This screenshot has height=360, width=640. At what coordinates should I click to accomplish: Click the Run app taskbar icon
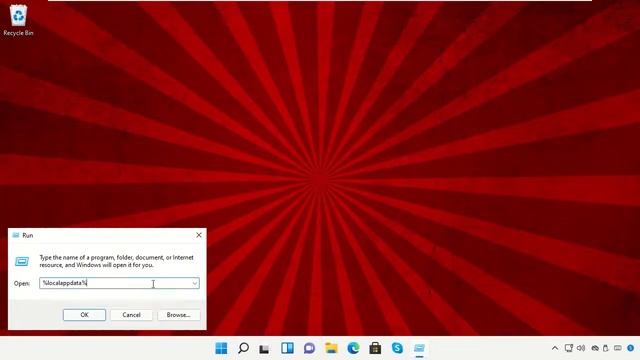coord(419,348)
